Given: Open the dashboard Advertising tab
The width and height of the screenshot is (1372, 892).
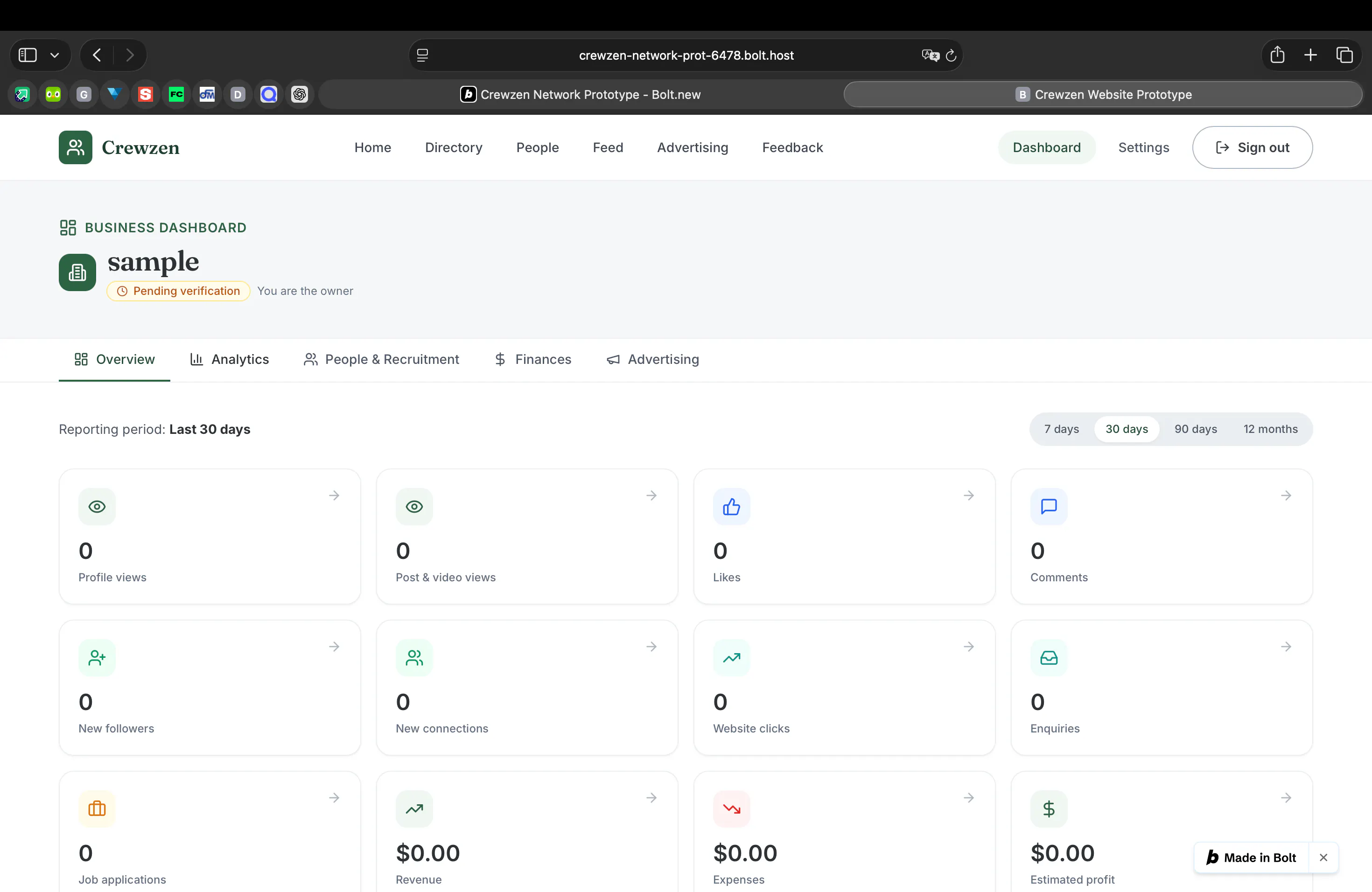Looking at the screenshot, I should click(x=652, y=359).
